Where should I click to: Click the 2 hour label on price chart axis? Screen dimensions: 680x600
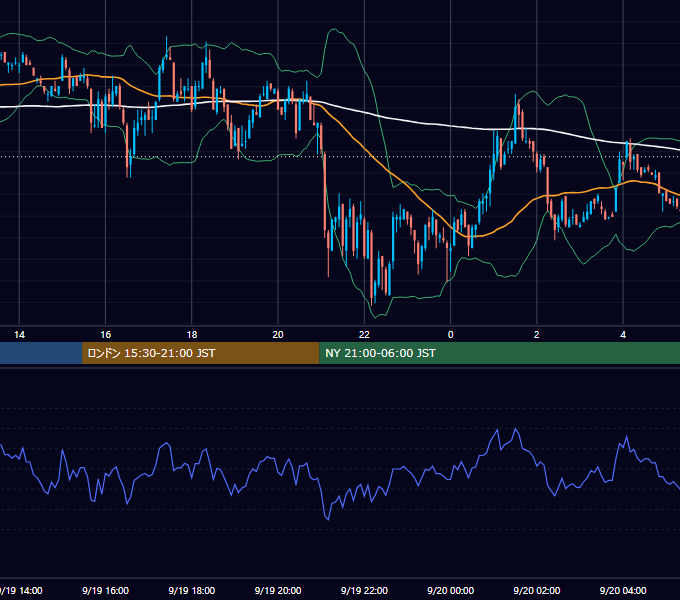pos(536,335)
